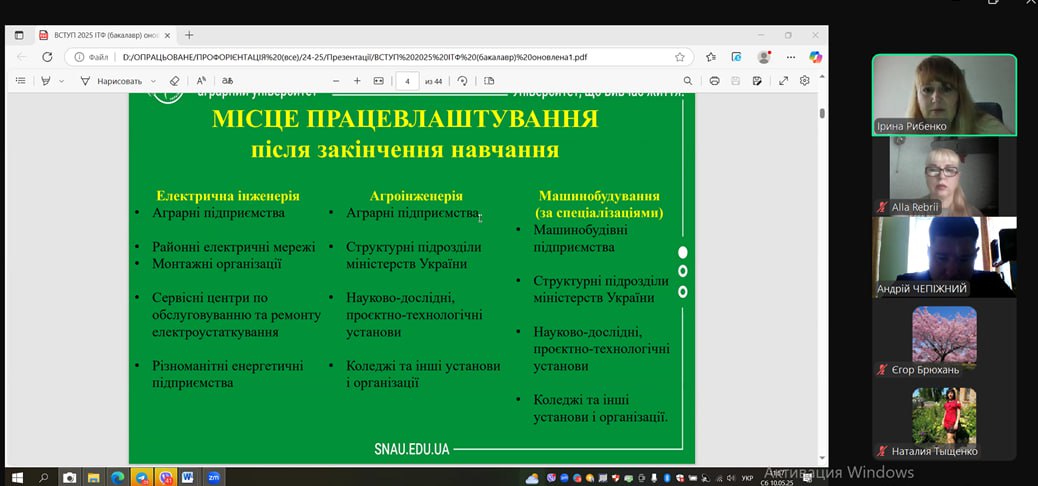Select the second slide indicator circle
This screenshot has width=1038, height=486.
tap(683, 271)
